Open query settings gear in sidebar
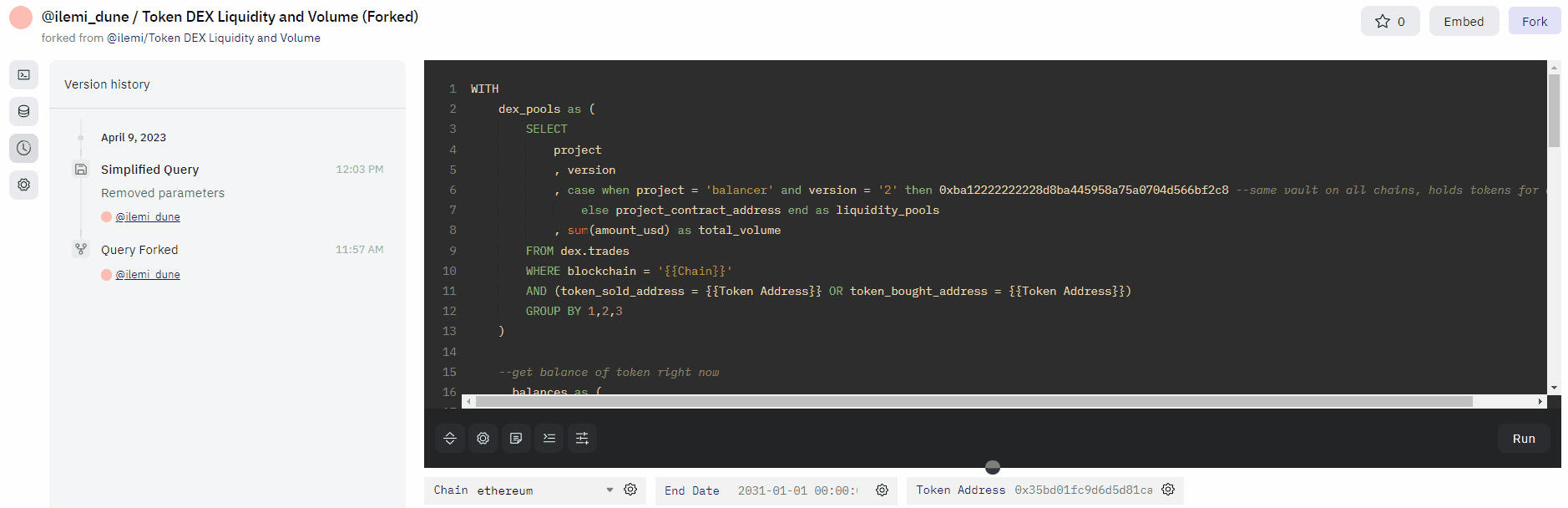Image resolution: width=1568 pixels, height=508 pixels. tap(24, 185)
